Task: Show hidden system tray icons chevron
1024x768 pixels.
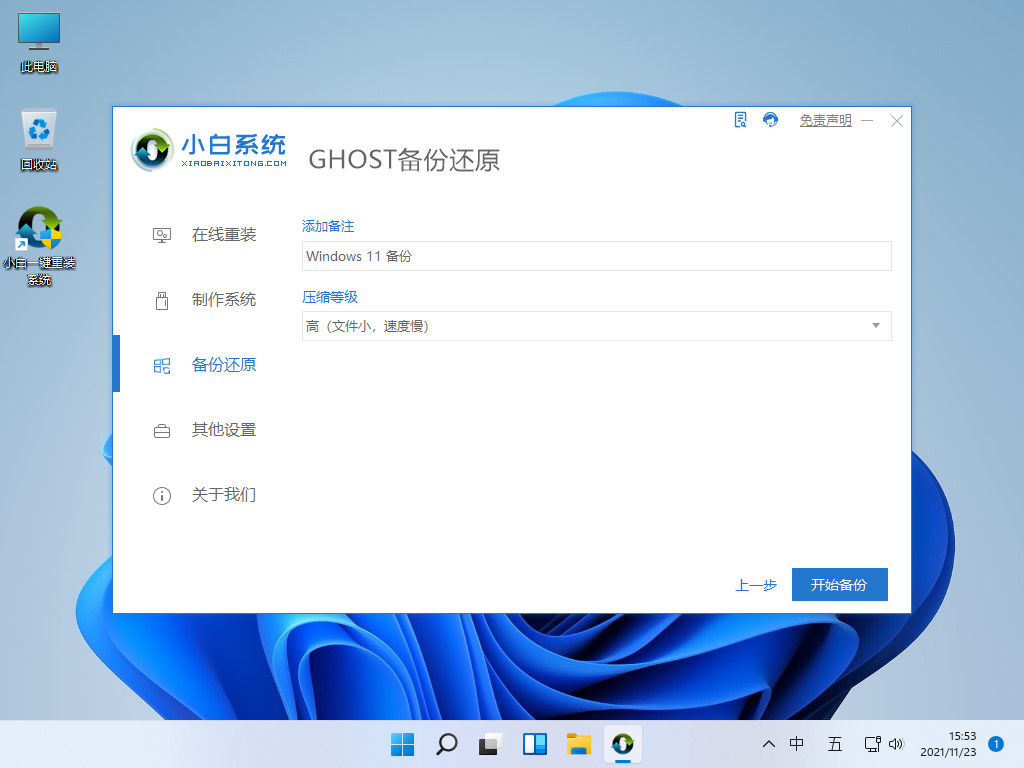Action: tap(768, 744)
